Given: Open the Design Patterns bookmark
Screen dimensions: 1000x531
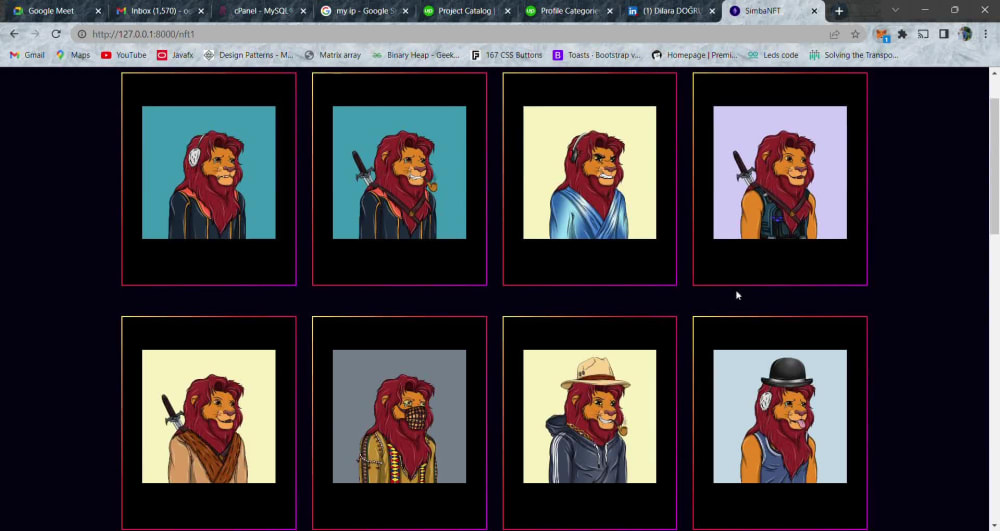Looking at the screenshot, I should (x=249, y=55).
